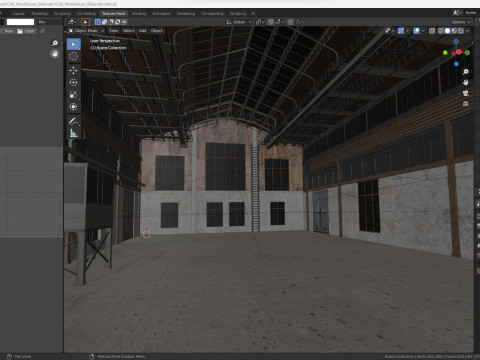Open the Animation workspace tab
Screen dimensions: 480x360
(161, 14)
